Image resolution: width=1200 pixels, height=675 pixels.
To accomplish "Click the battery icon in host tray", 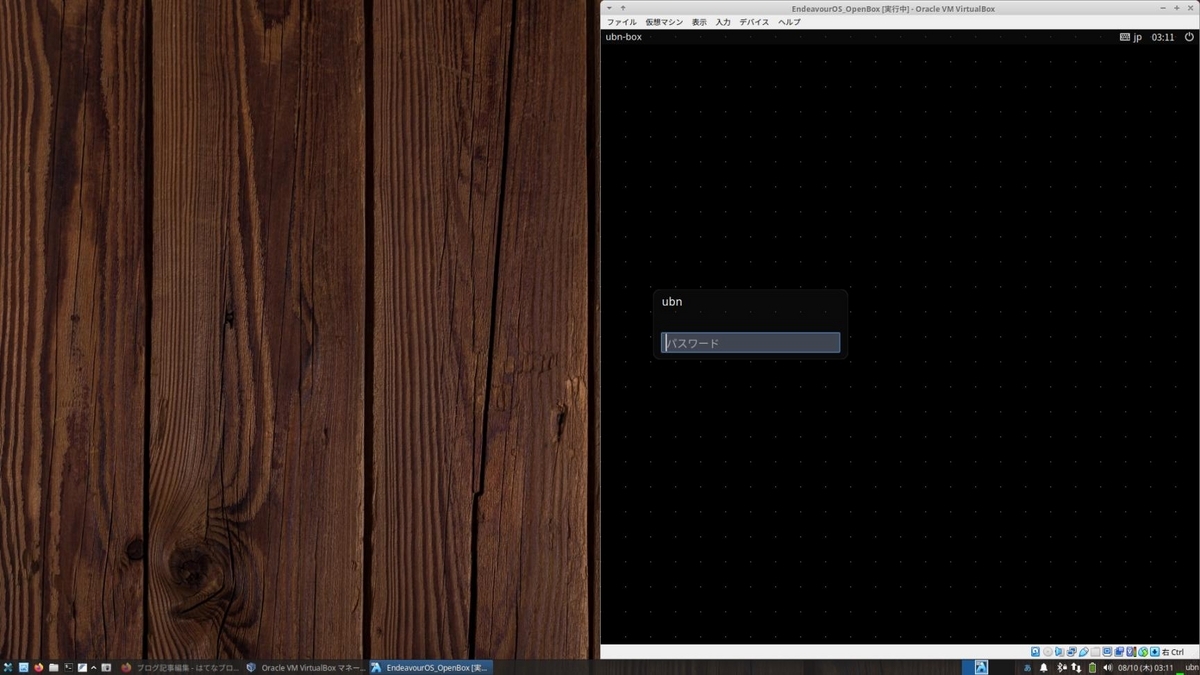I will click(x=1092, y=668).
